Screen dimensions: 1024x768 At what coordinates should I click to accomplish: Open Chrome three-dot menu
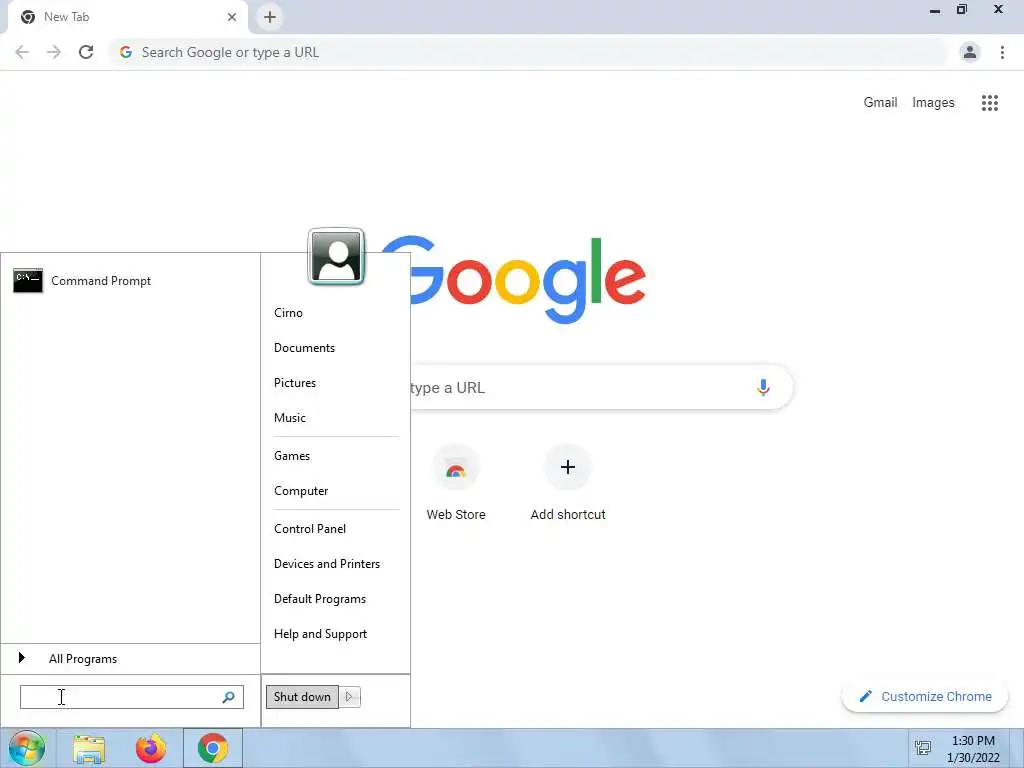click(1002, 52)
